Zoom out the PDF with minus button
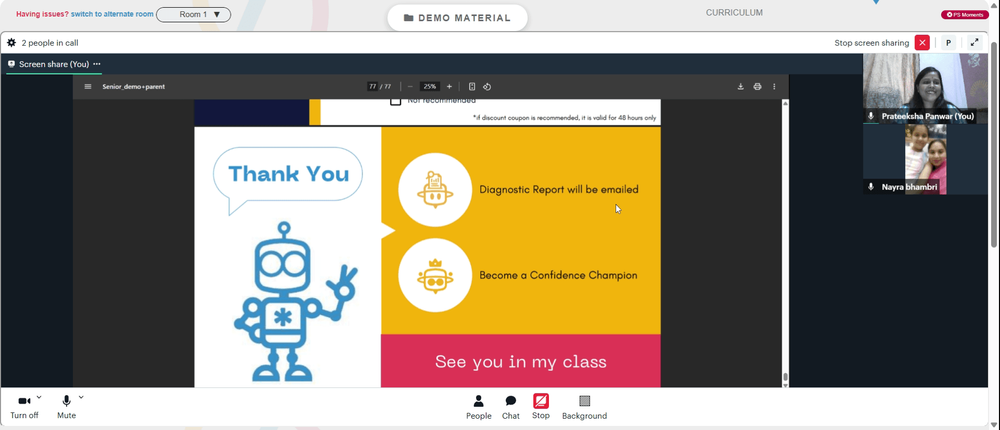This screenshot has width=1000, height=430. click(410, 87)
